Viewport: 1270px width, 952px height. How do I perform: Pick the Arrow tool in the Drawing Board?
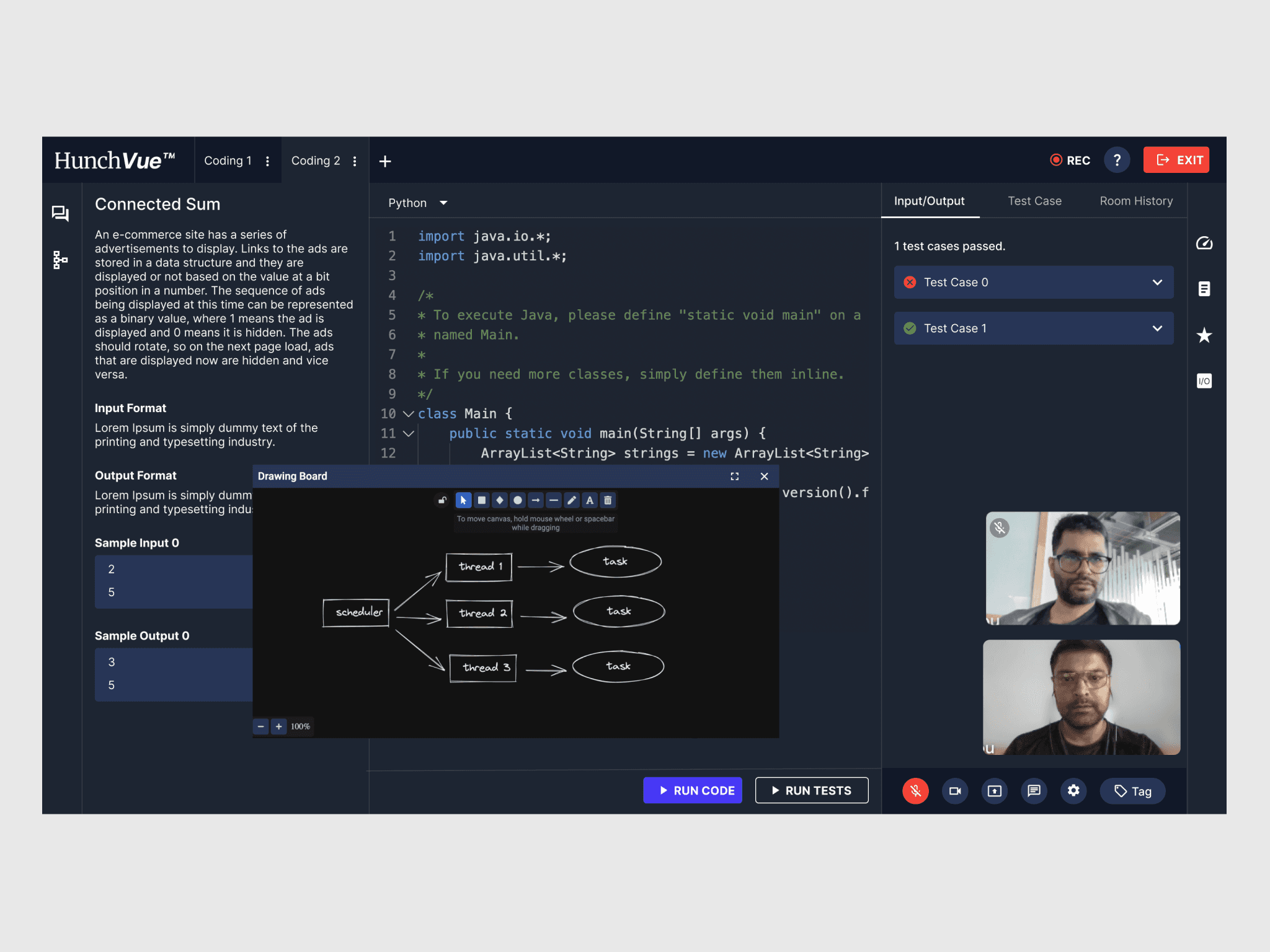[x=536, y=500]
